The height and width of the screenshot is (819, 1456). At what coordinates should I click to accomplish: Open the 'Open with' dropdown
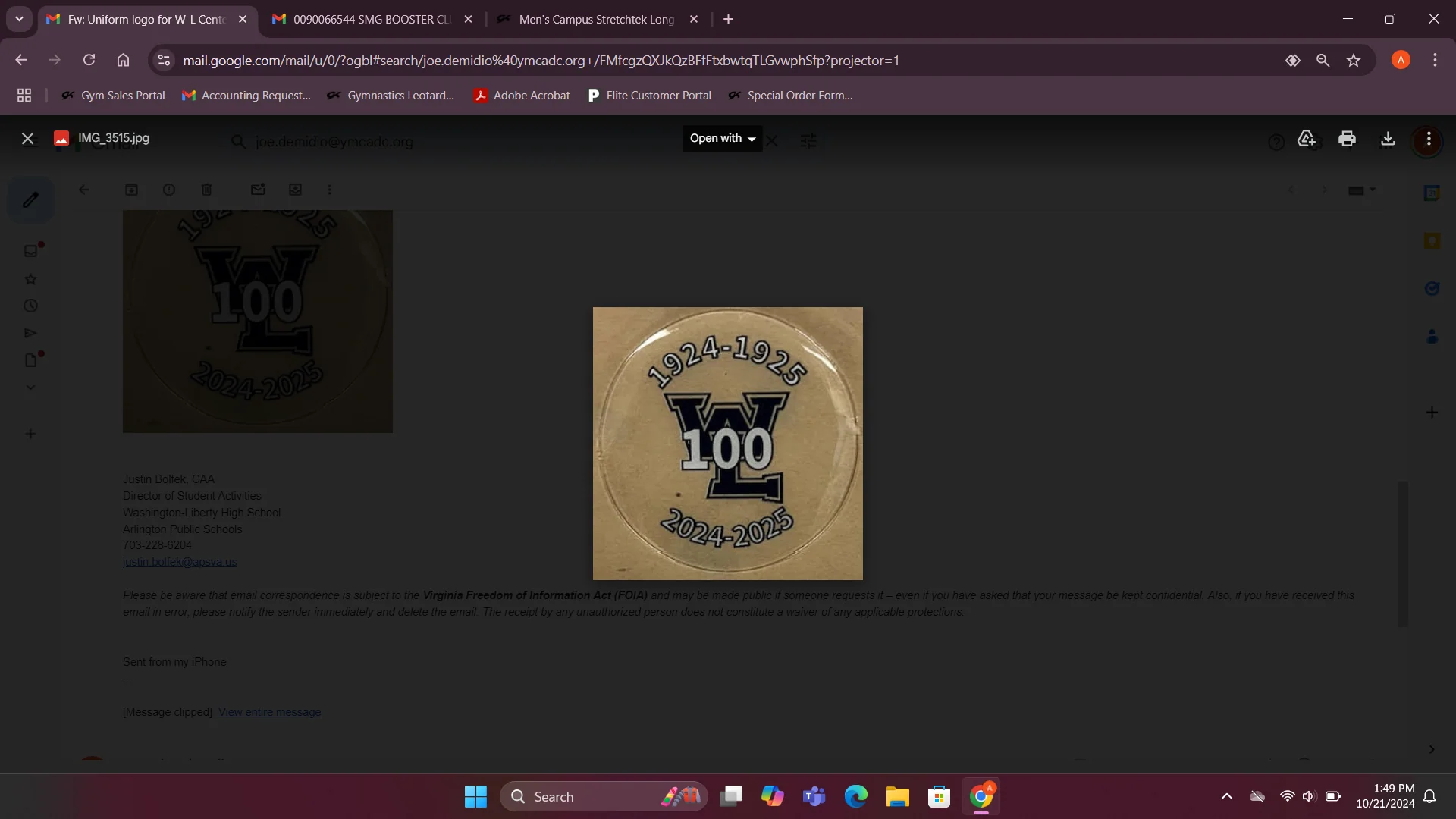(x=723, y=139)
